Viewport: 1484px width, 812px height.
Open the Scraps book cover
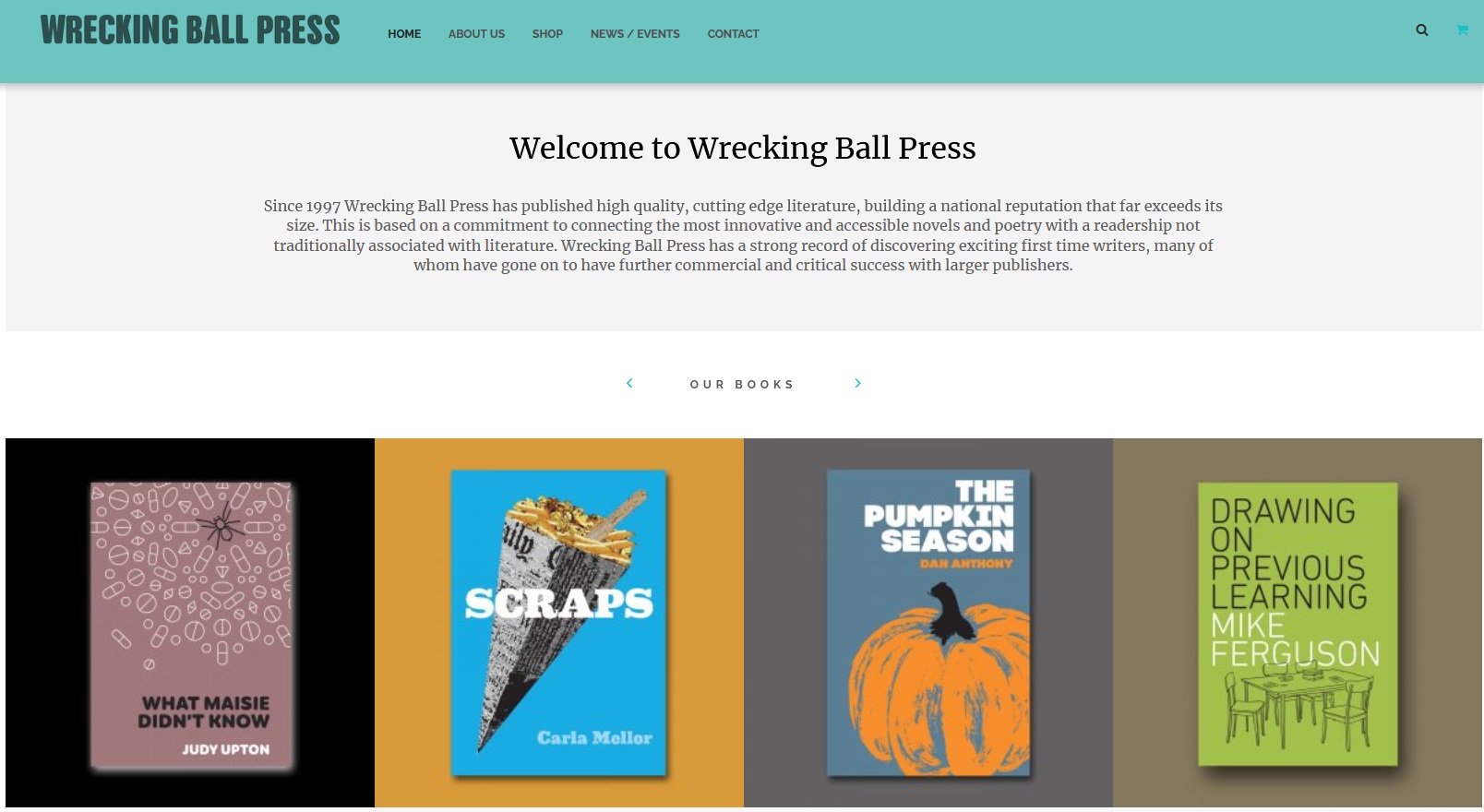click(x=558, y=623)
